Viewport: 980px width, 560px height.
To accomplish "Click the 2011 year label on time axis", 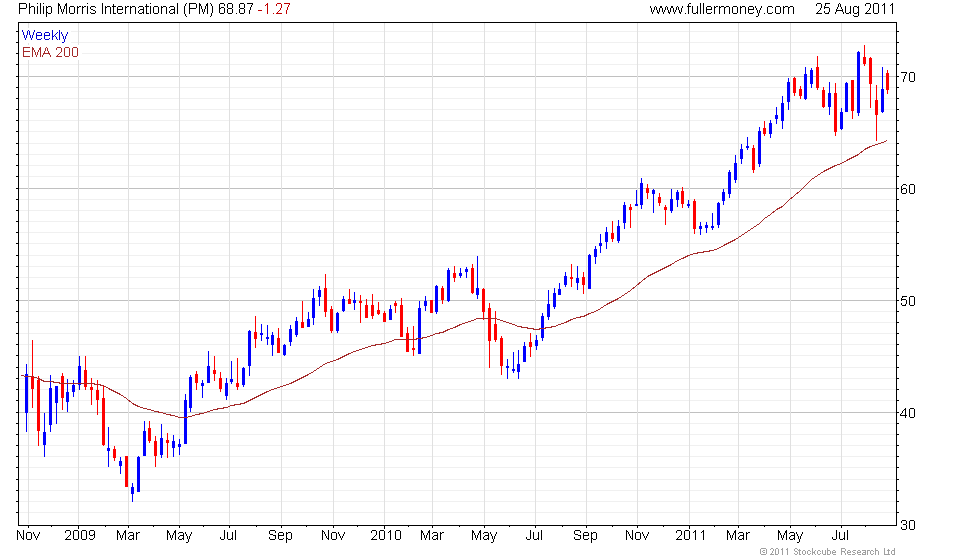I will (690, 536).
